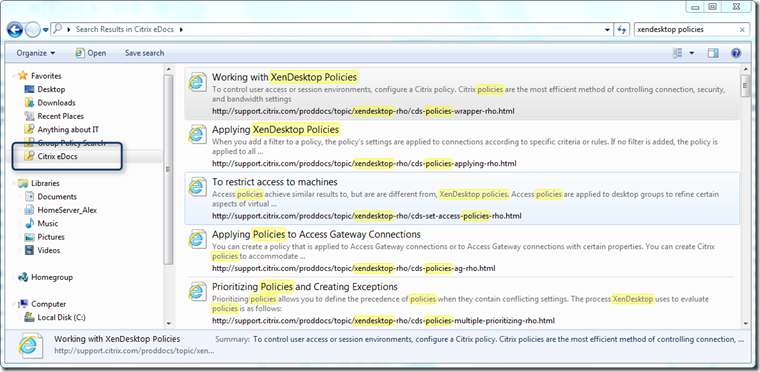Click the Change your view icon
Viewport: 760px width, 372px height.
coord(678,53)
